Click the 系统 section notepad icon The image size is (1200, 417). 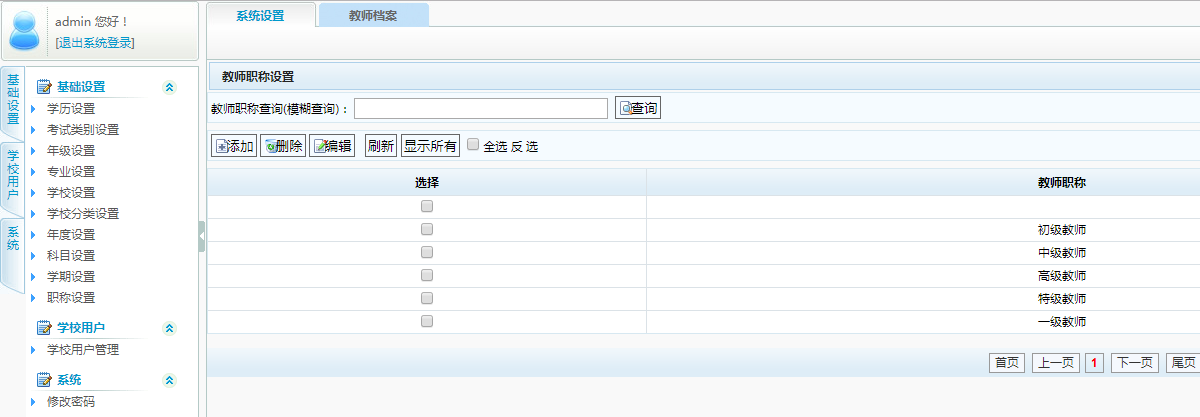click(x=44, y=380)
